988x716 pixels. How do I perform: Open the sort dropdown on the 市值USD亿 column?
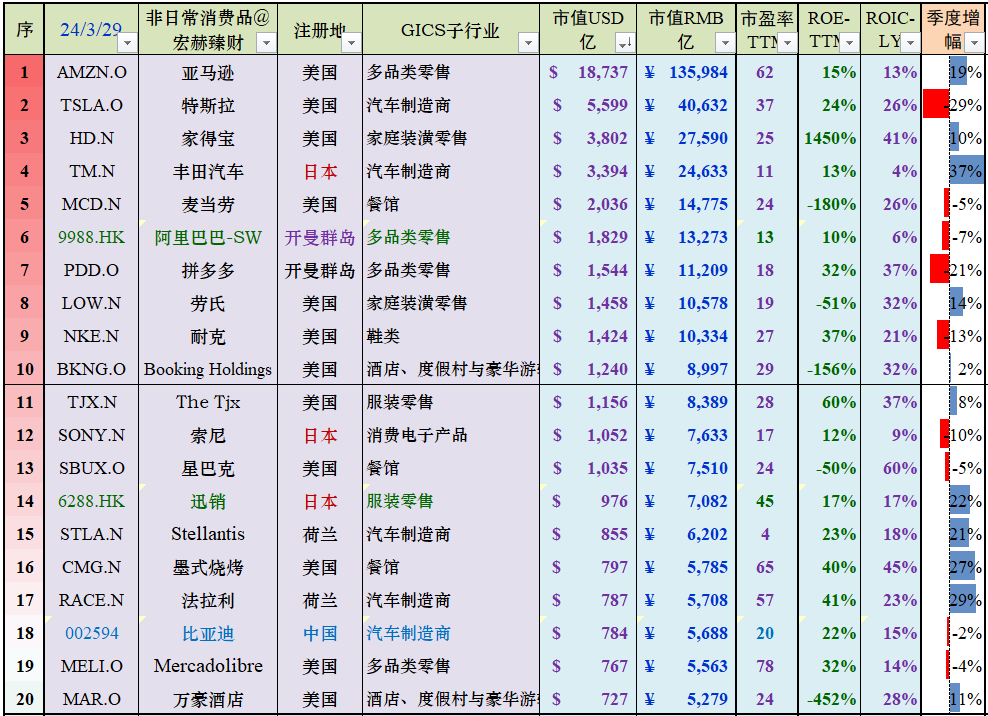625,43
